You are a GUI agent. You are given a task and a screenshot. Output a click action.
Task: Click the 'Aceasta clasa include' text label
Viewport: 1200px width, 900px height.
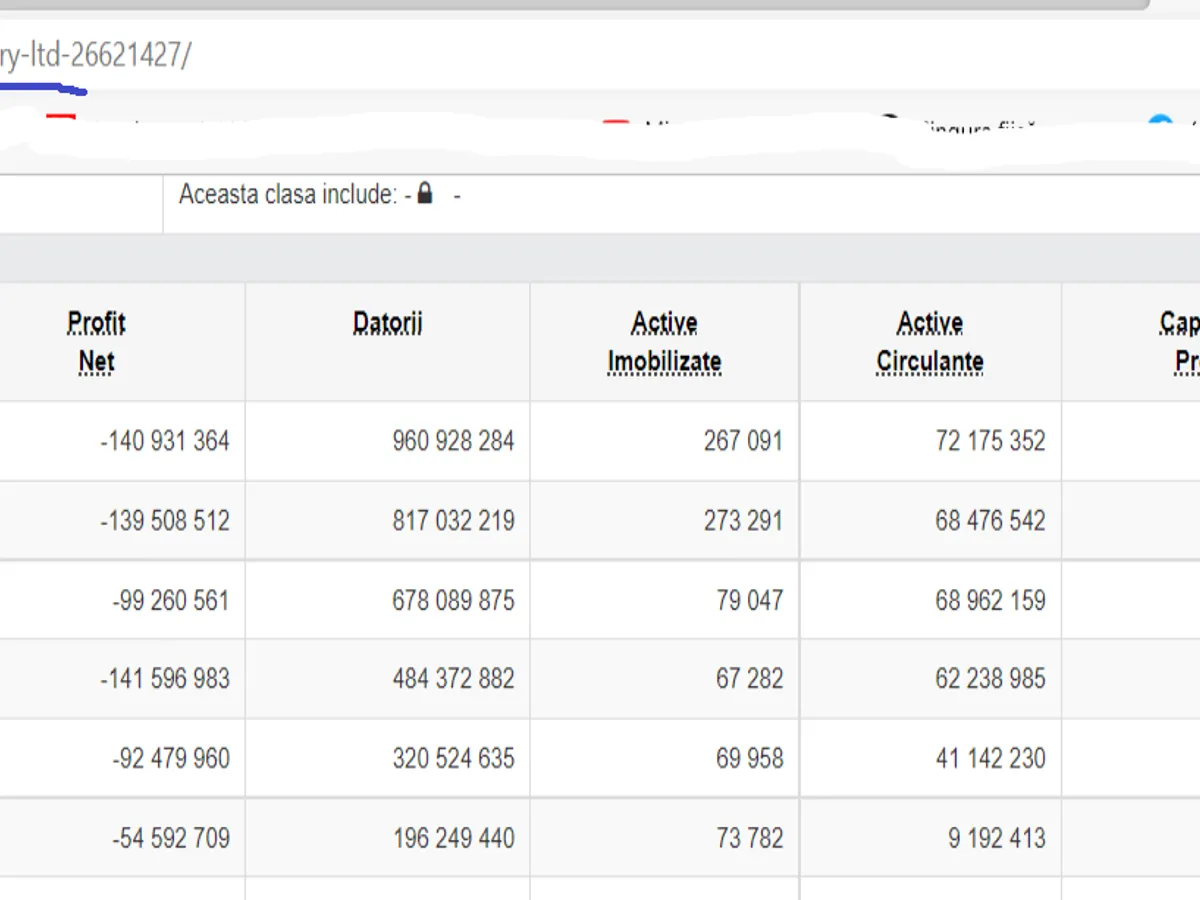coord(288,194)
